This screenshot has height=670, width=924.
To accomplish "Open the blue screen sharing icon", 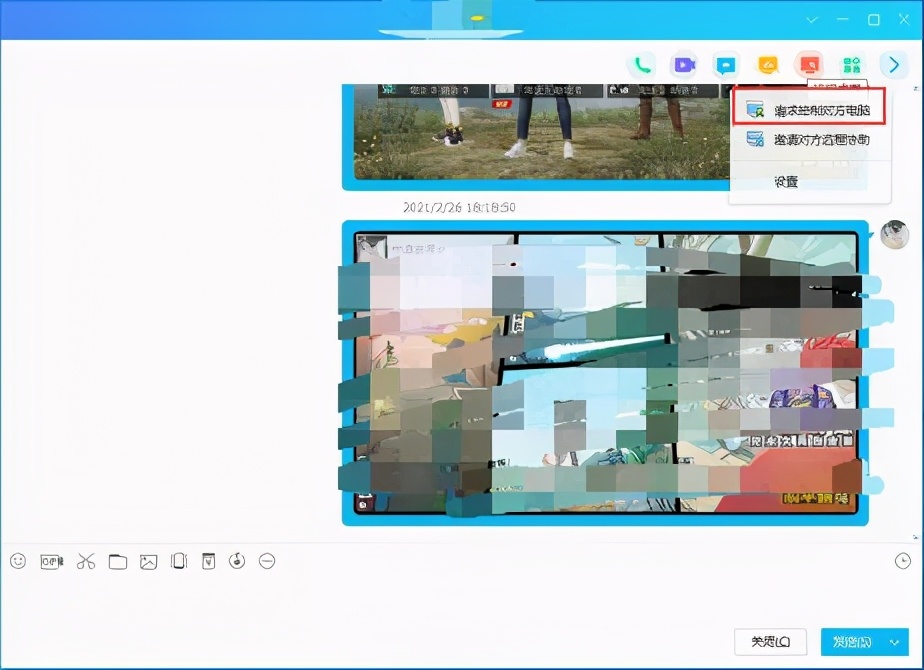I will [x=725, y=65].
